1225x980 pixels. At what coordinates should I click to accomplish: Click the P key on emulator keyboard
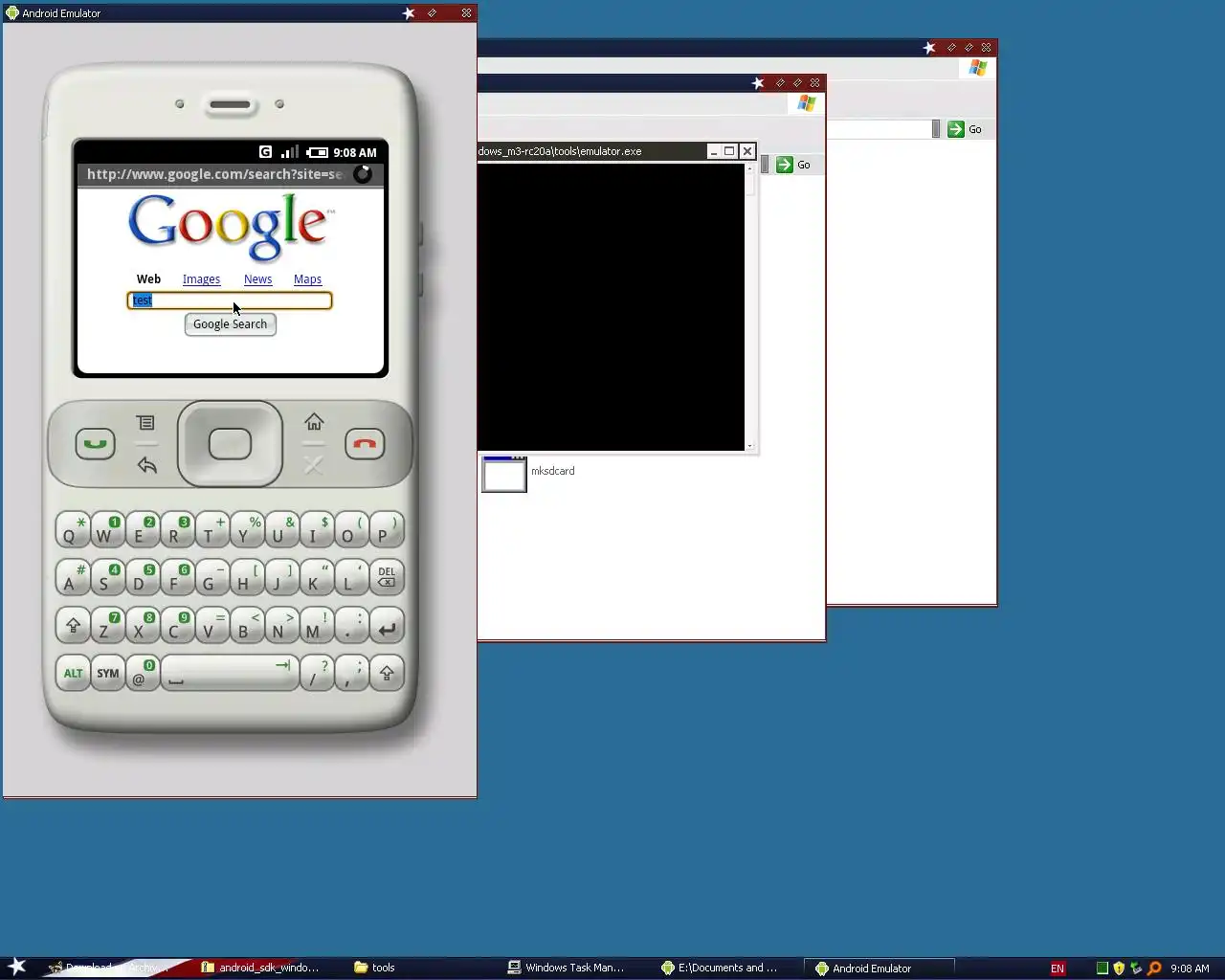[387, 531]
